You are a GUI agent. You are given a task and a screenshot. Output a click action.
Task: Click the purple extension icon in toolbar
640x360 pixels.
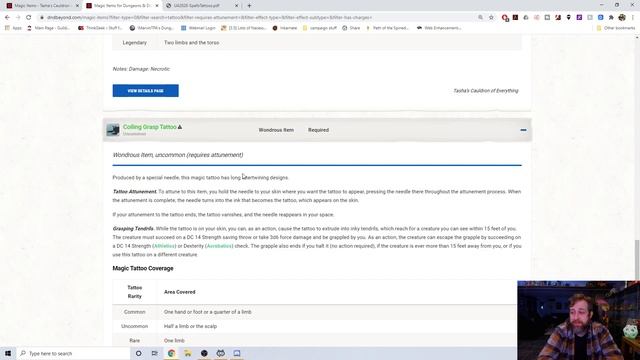[x=579, y=18]
